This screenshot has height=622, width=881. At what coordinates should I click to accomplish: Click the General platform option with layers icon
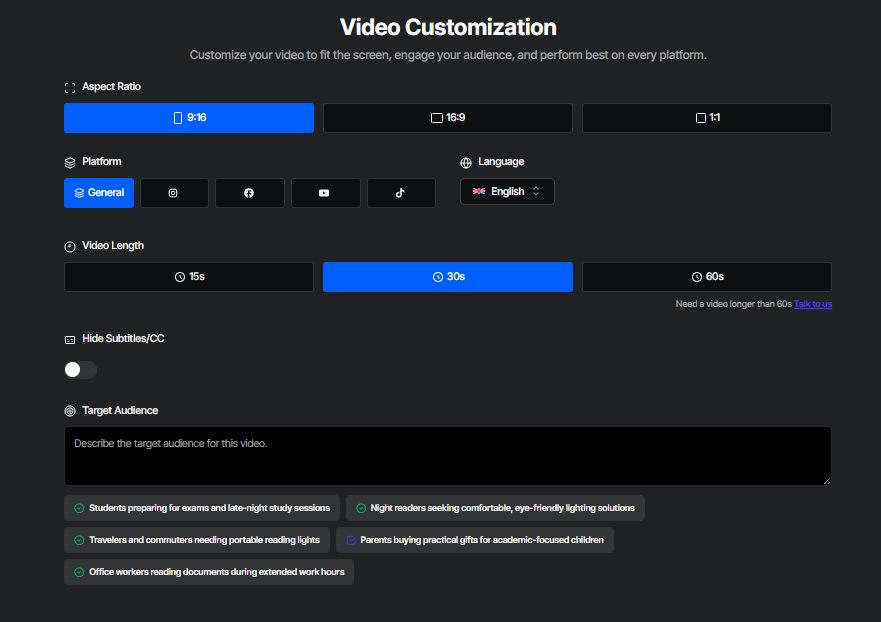coord(98,192)
